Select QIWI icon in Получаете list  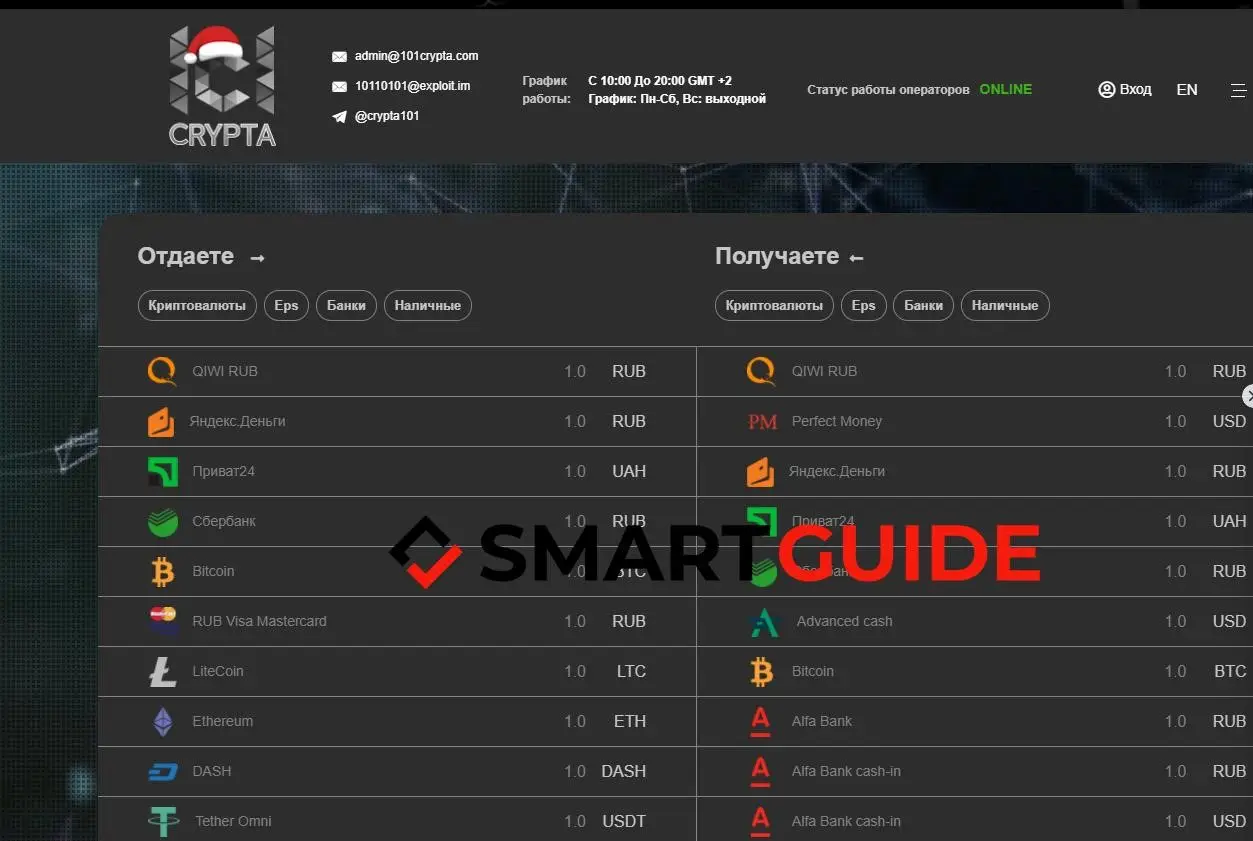(x=761, y=371)
